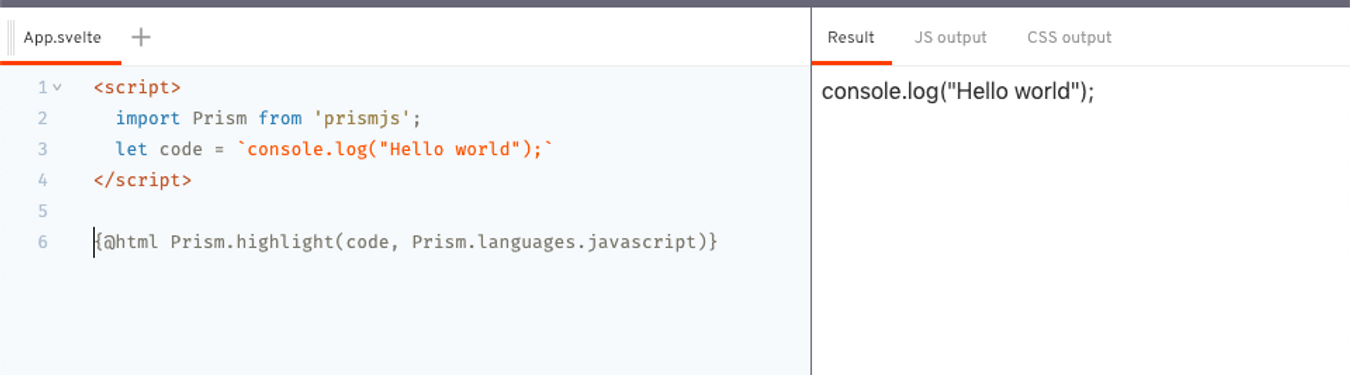The width and height of the screenshot is (1350, 375).
Task: Select the App.svelte file tab
Action: 62,38
